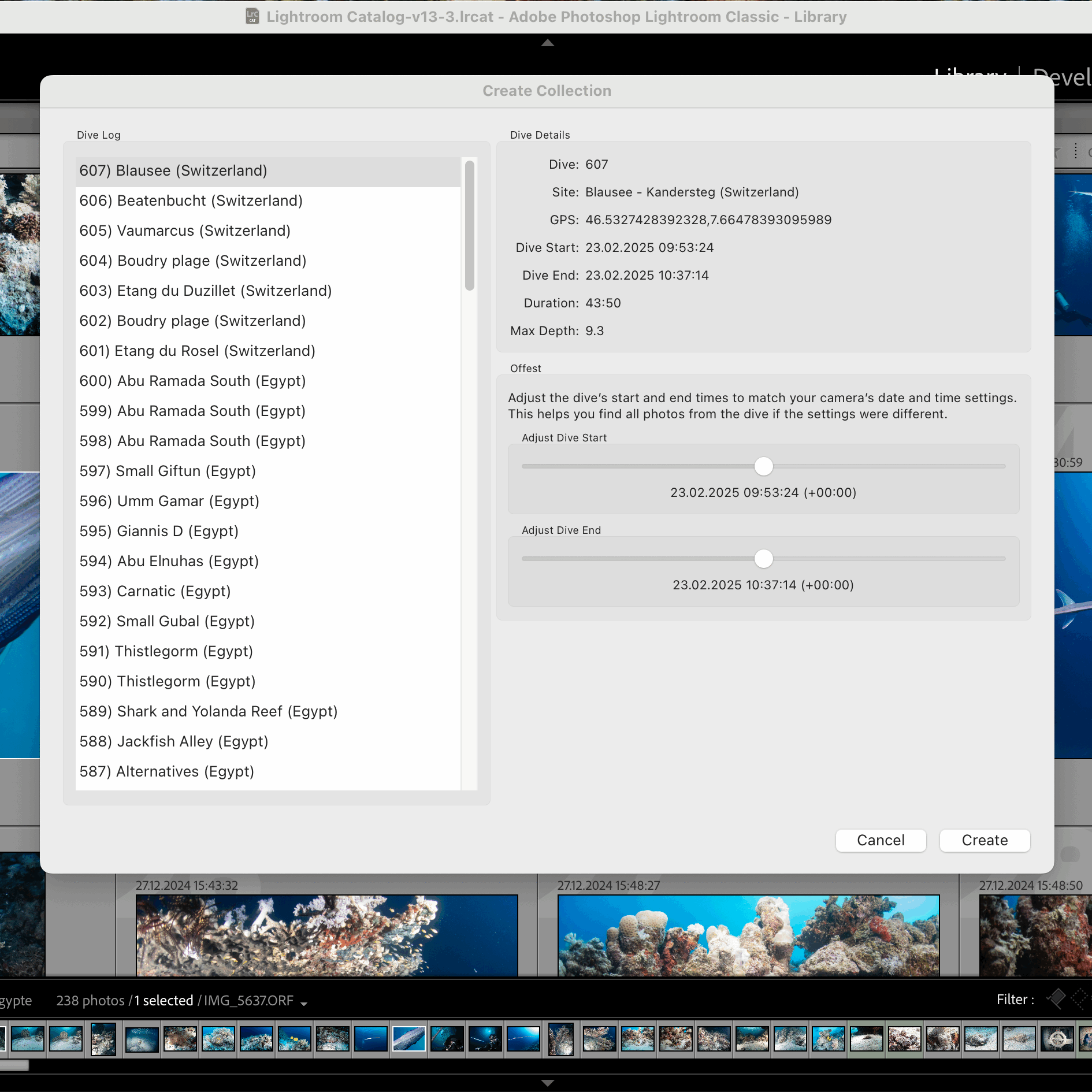Viewport: 1092px width, 1092px height.
Task: Click the Lightroom catalog icon in title bar
Action: point(252,16)
